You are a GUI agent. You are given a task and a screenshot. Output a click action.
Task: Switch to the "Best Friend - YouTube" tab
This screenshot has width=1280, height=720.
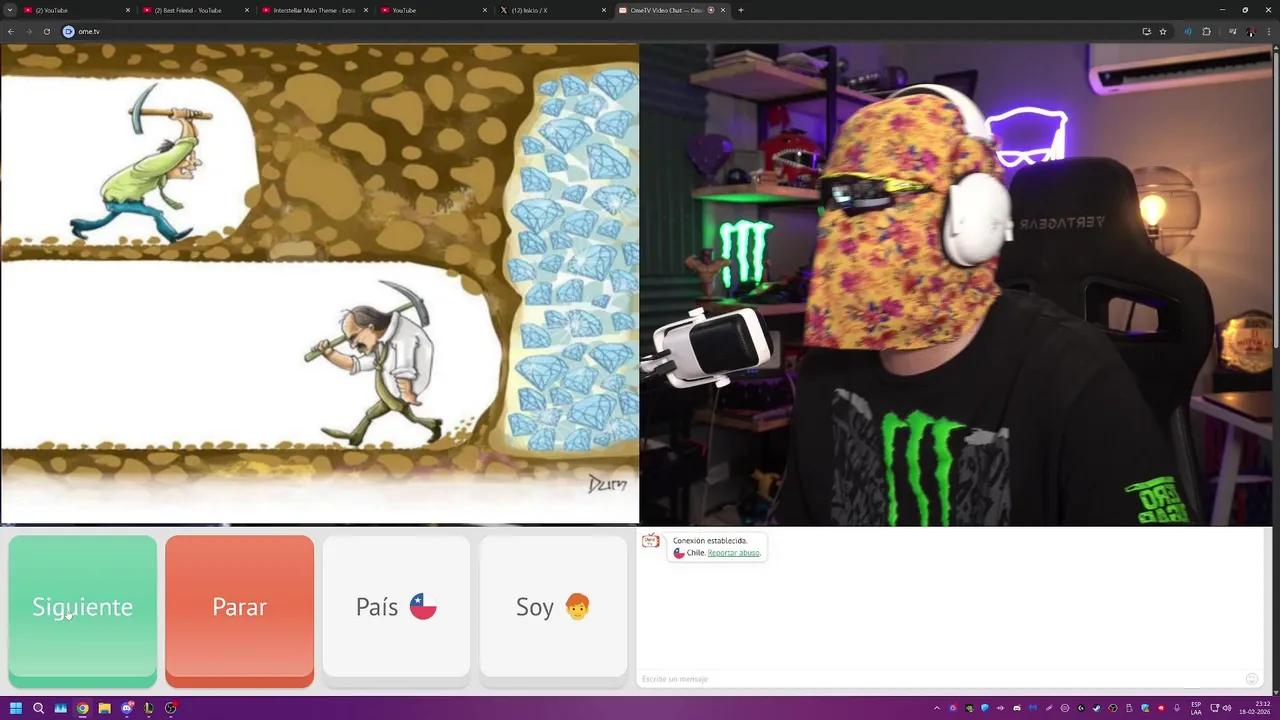(x=190, y=10)
